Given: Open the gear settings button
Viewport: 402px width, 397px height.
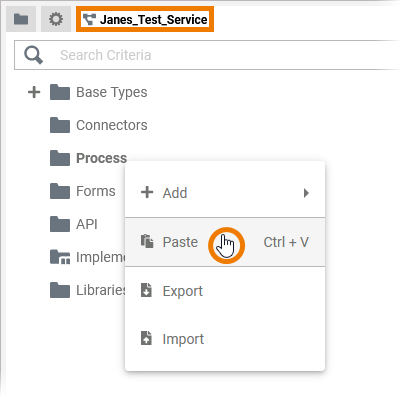Looking at the screenshot, I should [56, 19].
